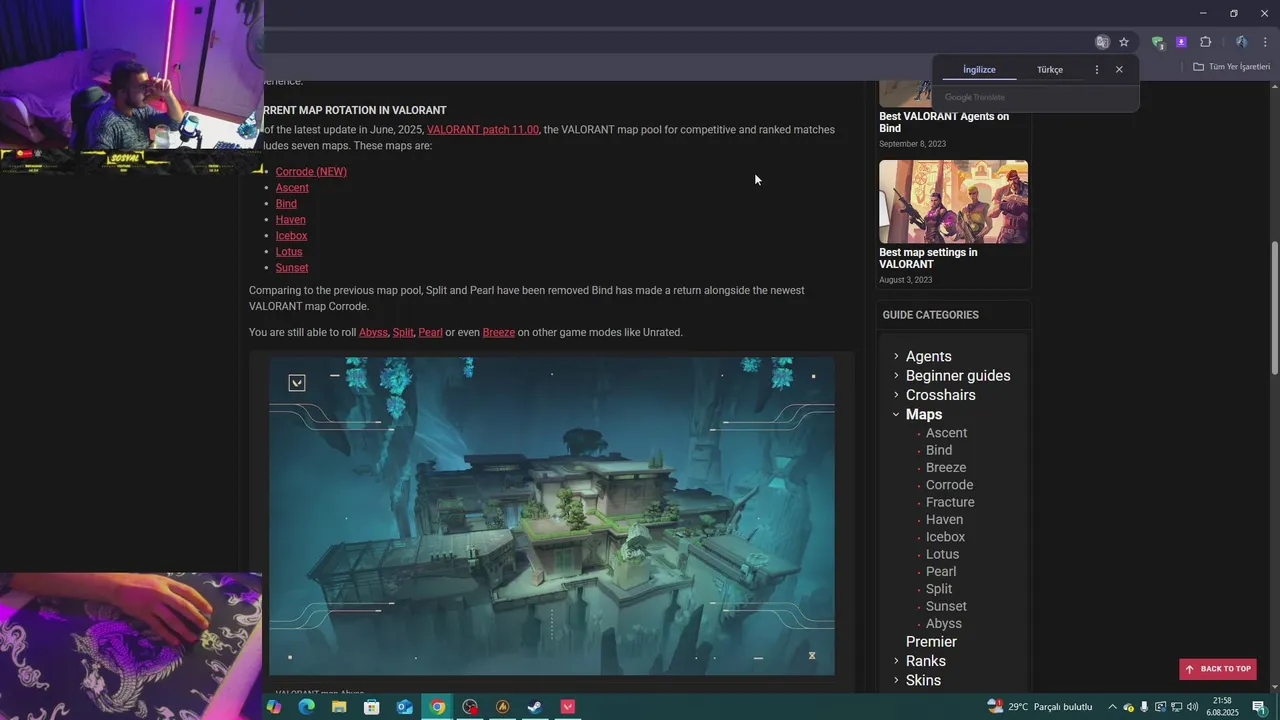The width and height of the screenshot is (1280, 720).
Task: Open the weather widget showing 29°C
Action: (x=1040, y=707)
